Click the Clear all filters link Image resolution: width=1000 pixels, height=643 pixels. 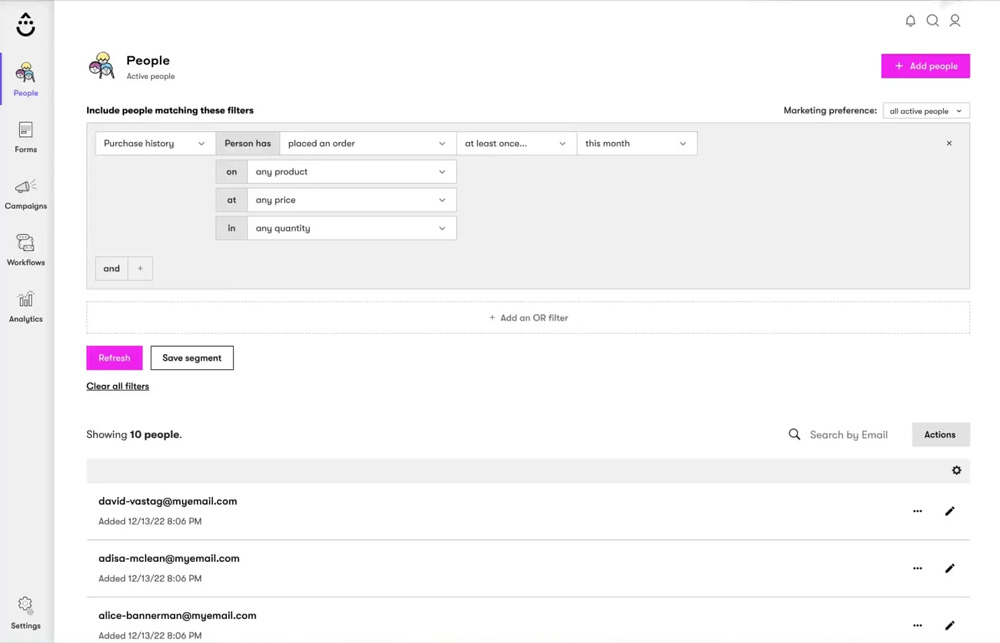click(118, 386)
